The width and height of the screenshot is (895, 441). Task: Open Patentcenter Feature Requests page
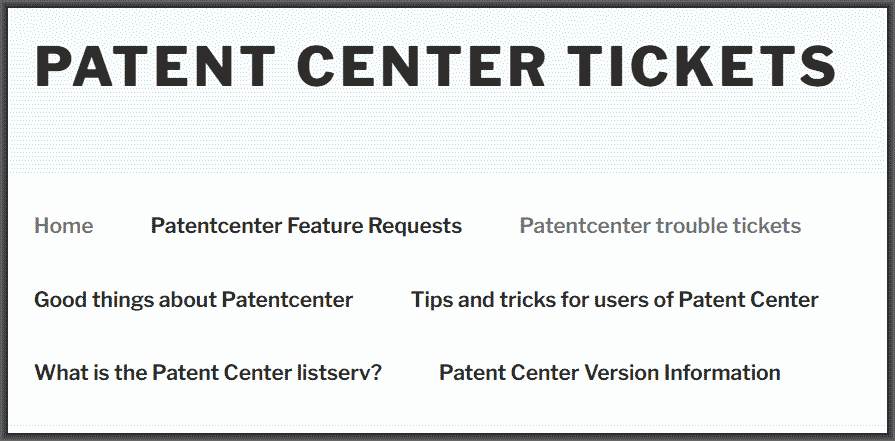tap(306, 226)
